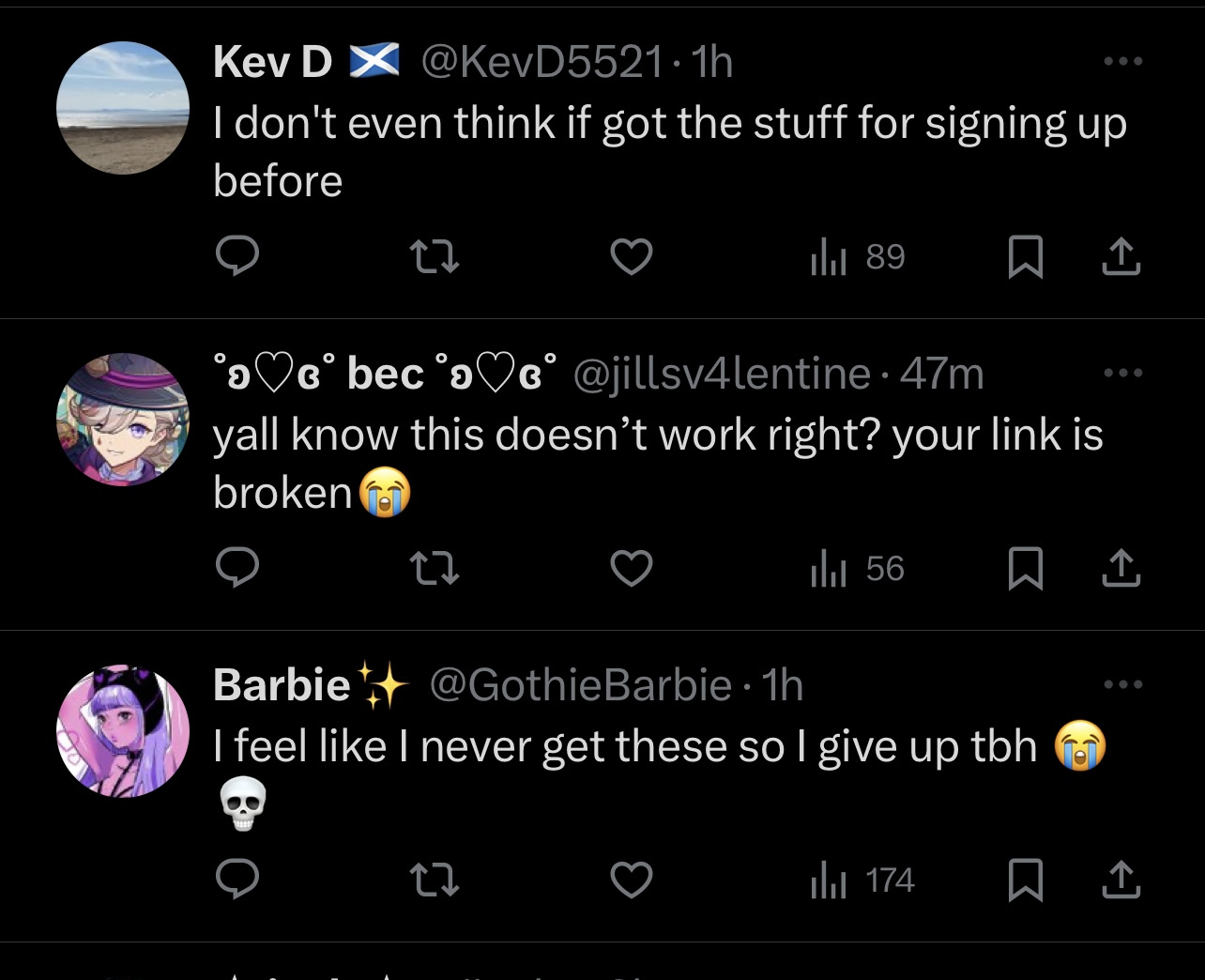The height and width of the screenshot is (980, 1205).
Task: Like bec's broken link tweet
Action: click(632, 568)
